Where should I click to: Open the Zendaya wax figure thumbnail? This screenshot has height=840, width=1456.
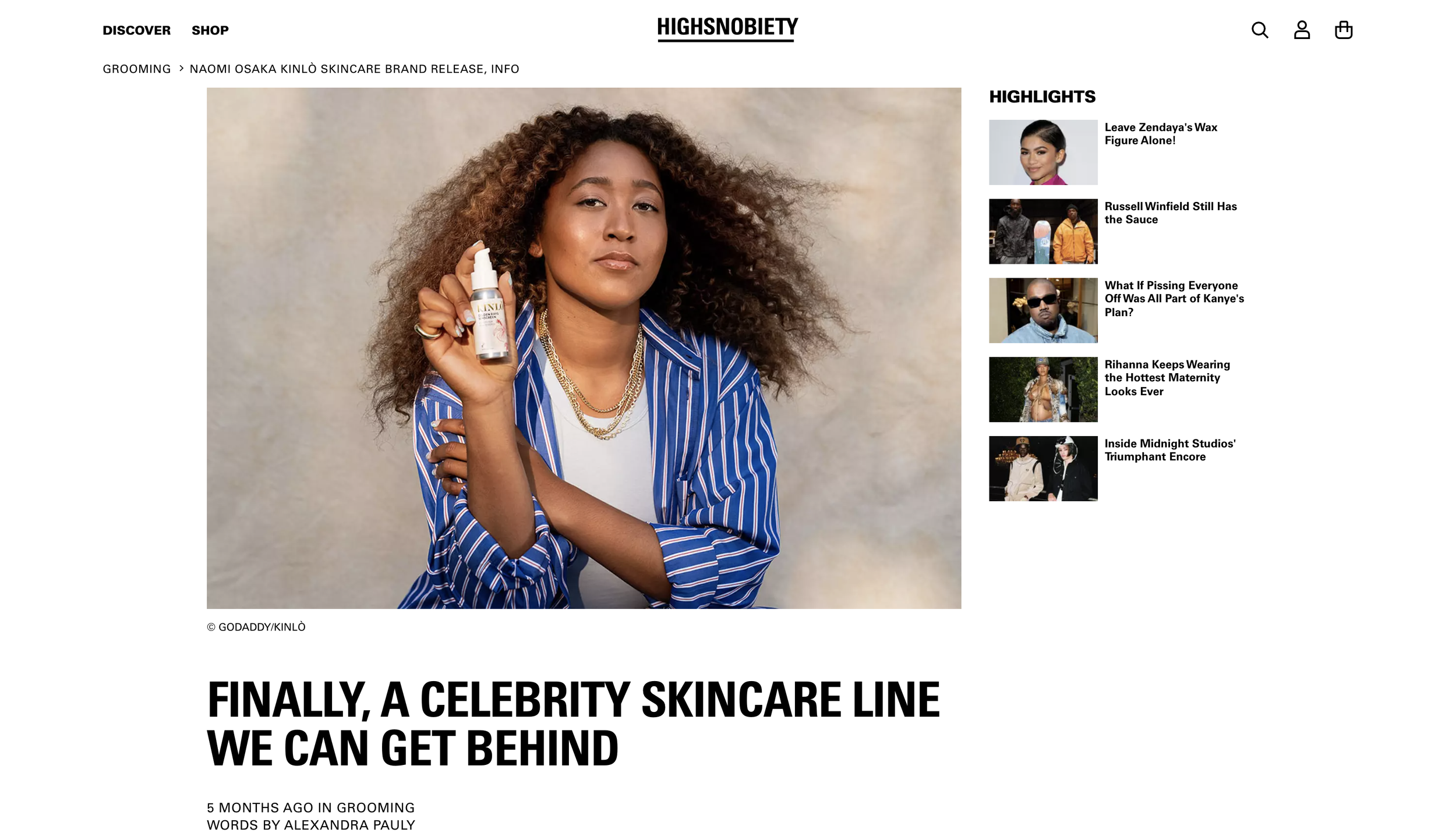coord(1043,153)
